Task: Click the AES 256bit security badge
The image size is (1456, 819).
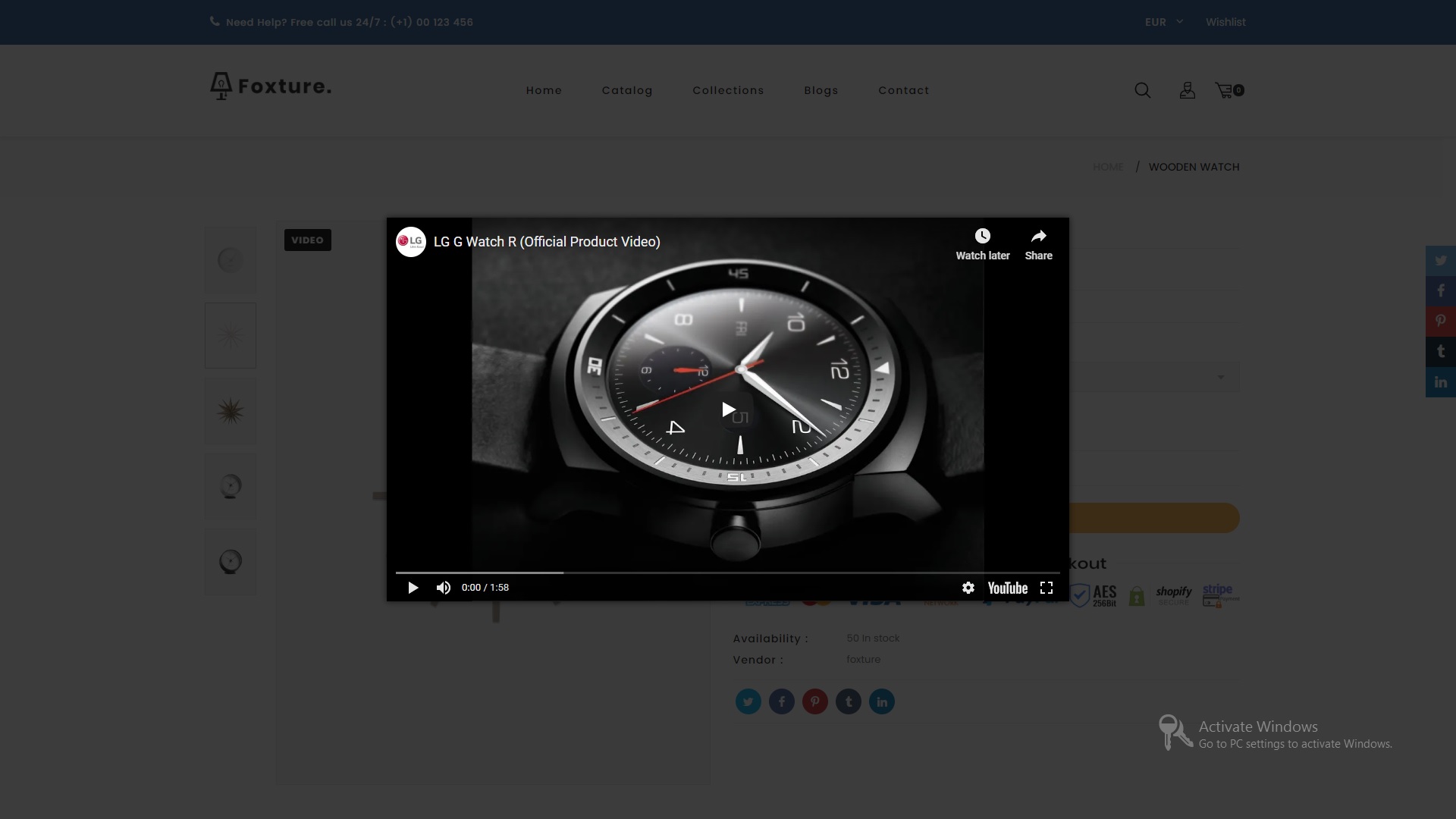Action: 1094,595
